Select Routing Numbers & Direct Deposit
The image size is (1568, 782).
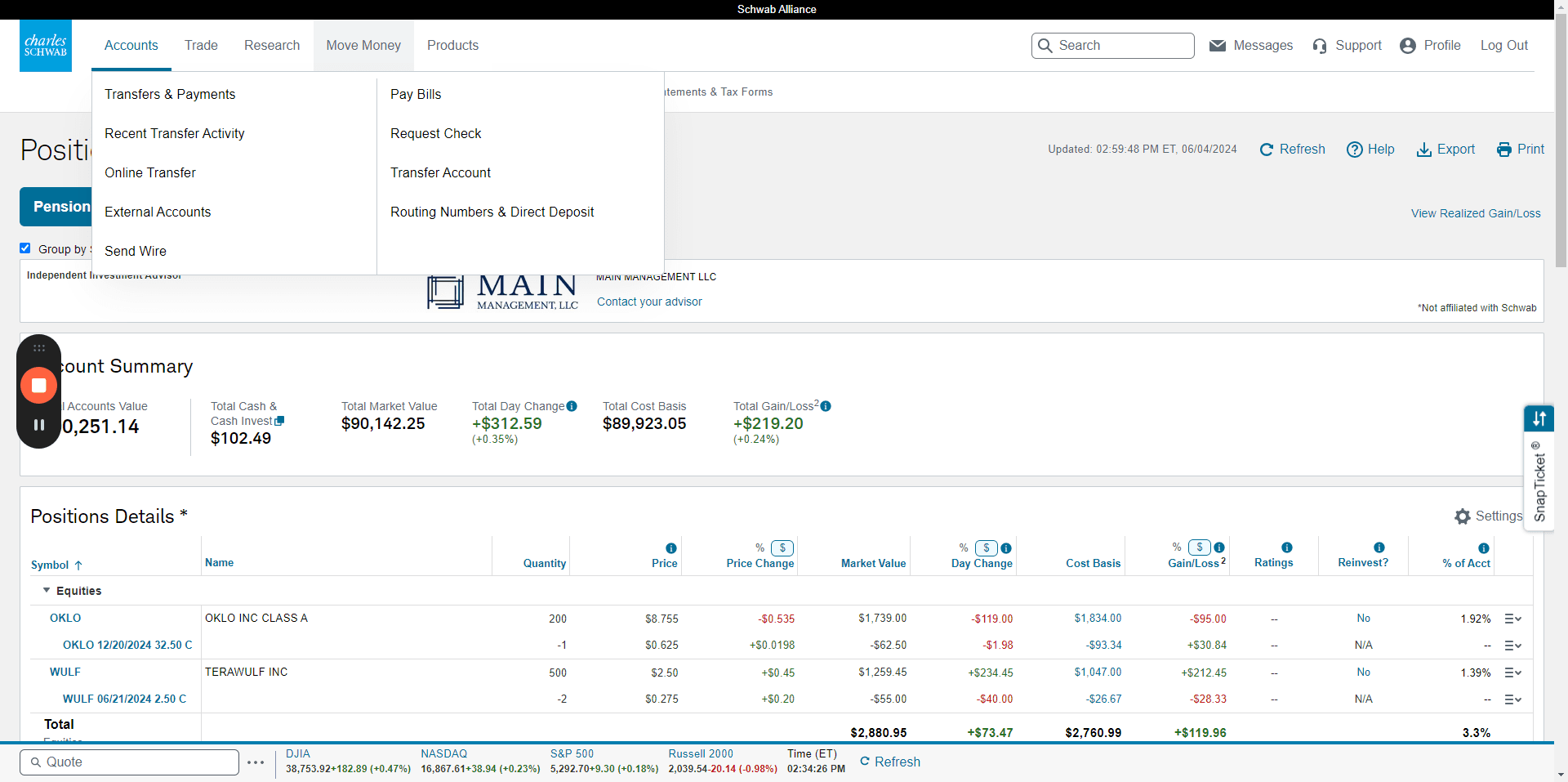coord(492,212)
